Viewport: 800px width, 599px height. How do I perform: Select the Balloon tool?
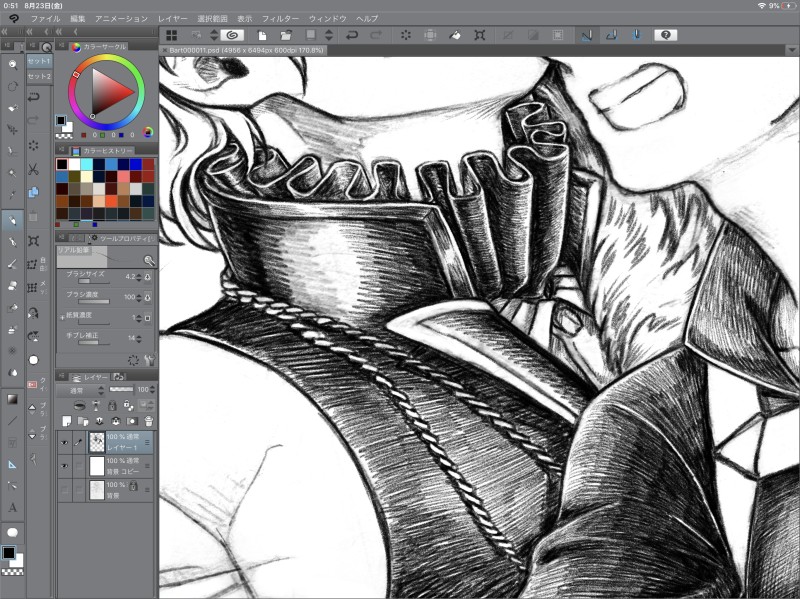[x=12, y=532]
